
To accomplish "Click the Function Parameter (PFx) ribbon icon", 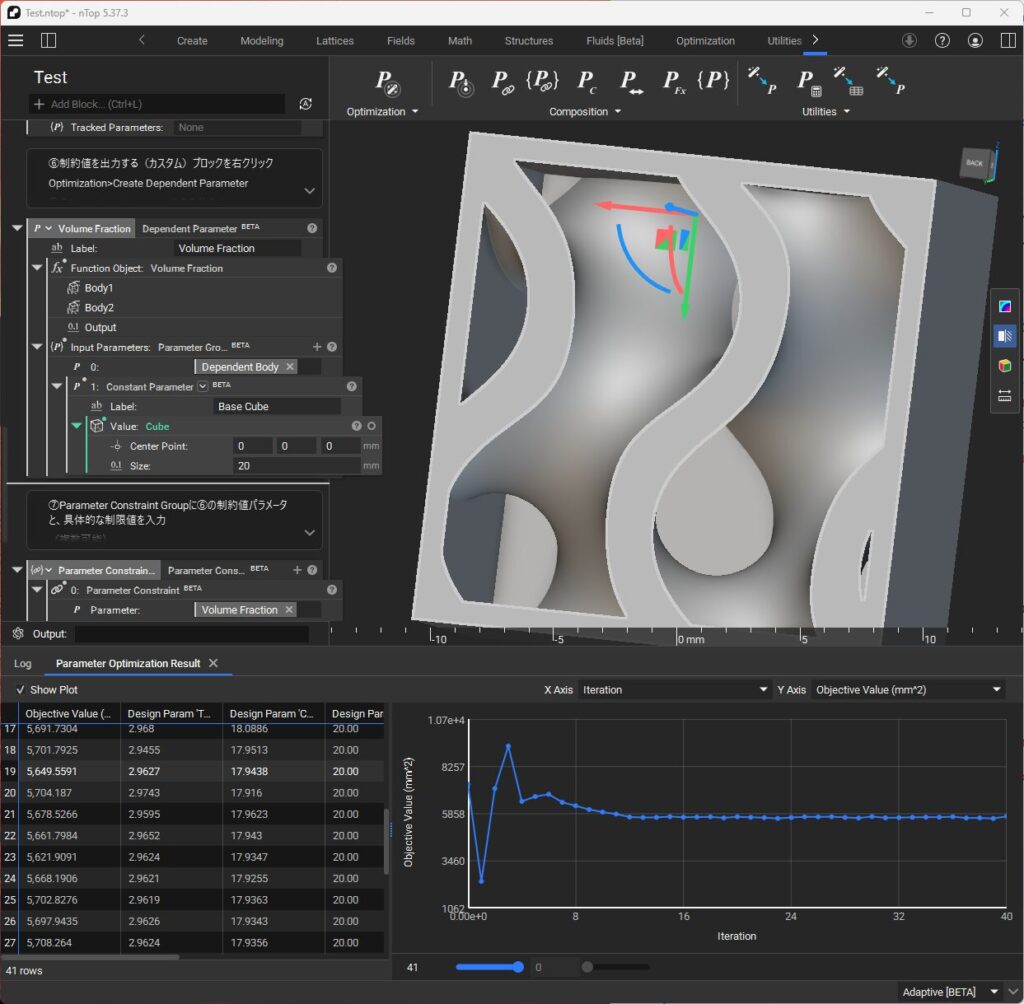I will (673, 83).
